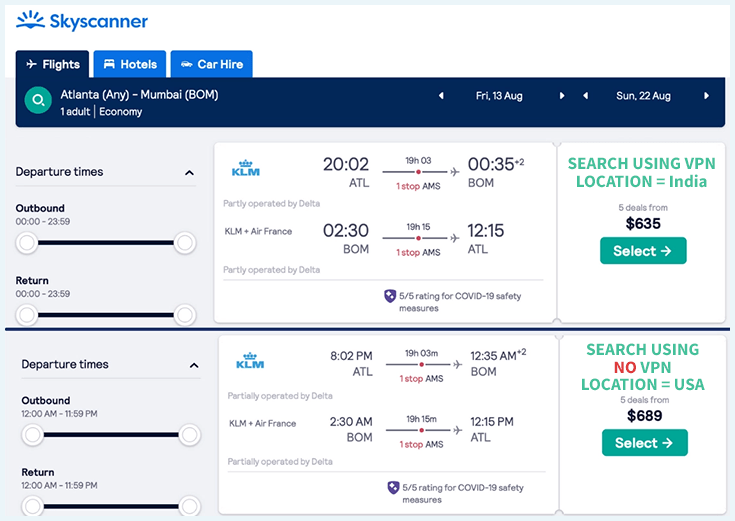Click left handle of upper Outbound slider
Viewport: 735px width, 521px height.
point(27,242)
